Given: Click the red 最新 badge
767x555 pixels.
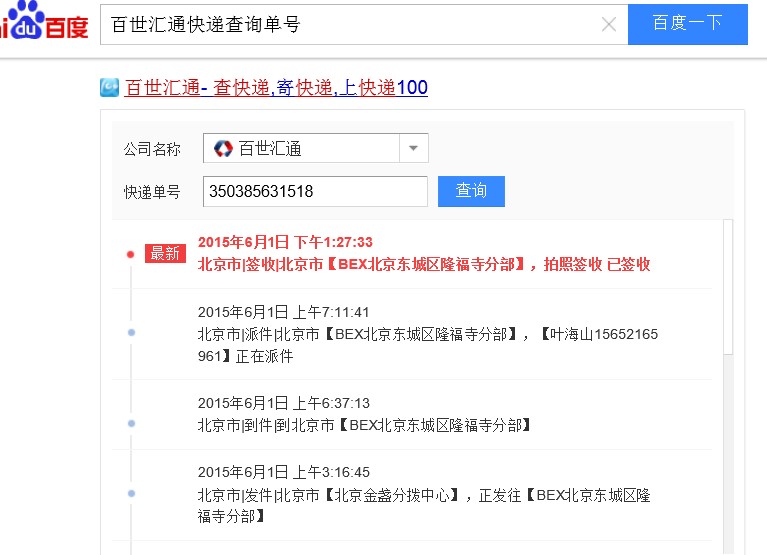Looking at the screenshot, I should point(165,254).
